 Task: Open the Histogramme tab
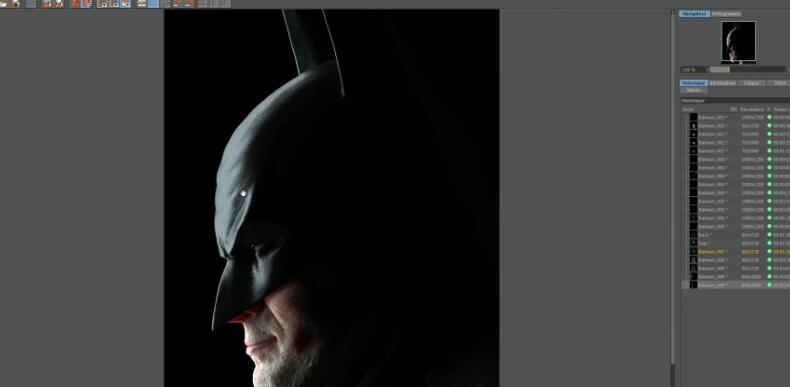(x=726, y=14)
